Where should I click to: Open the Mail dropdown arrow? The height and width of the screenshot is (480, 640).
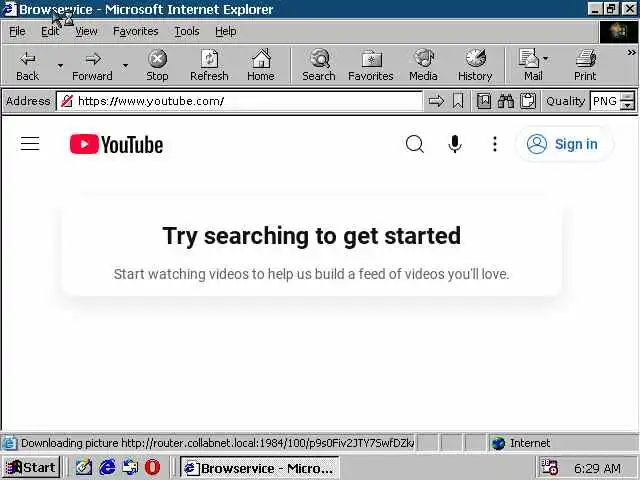click(546, 59)
